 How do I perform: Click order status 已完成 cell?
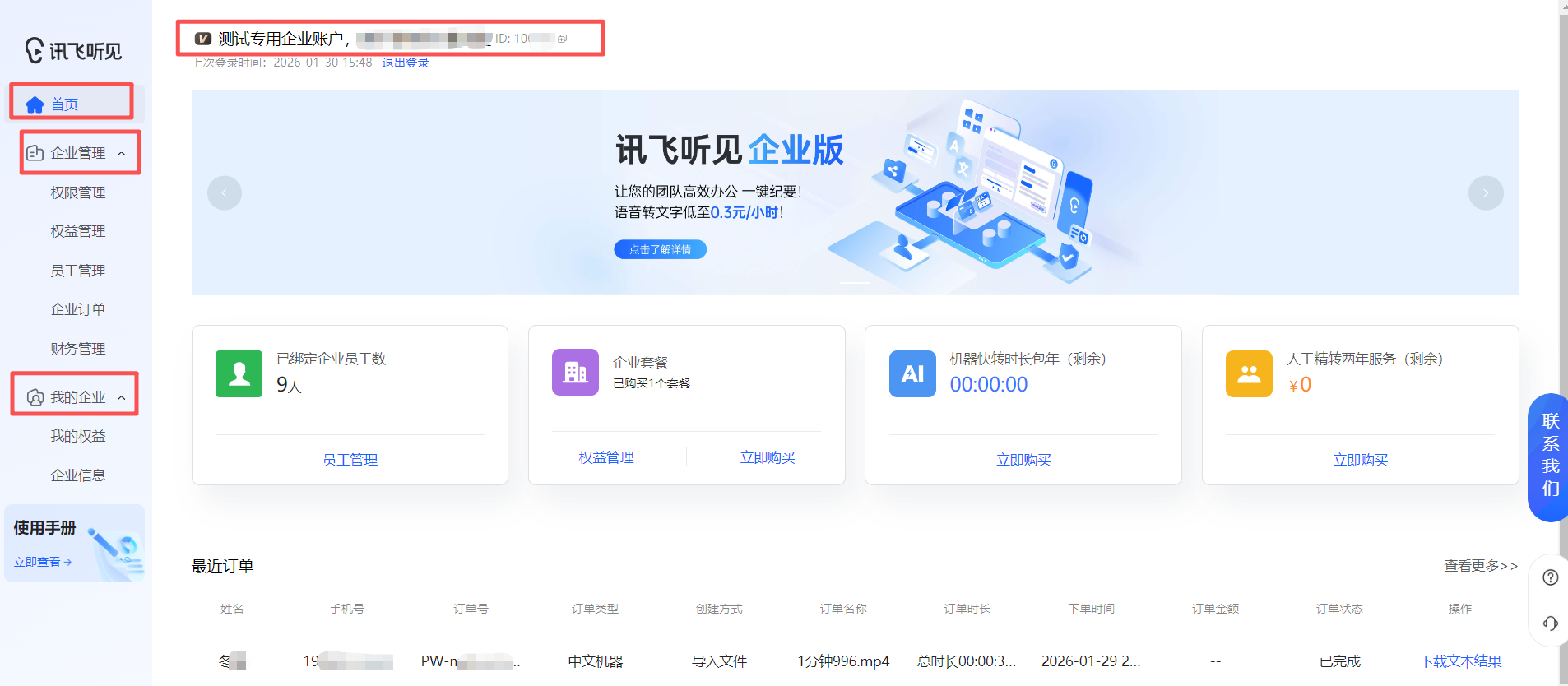tap(1339, 661)
